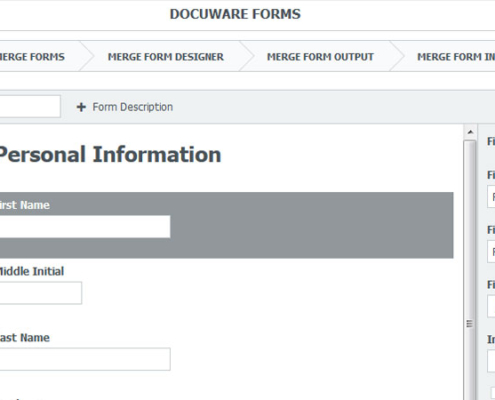The width and height of the screenshot is (495, 400).
Task: Click the Middle Initial label
Action: (x=32, y=271)
